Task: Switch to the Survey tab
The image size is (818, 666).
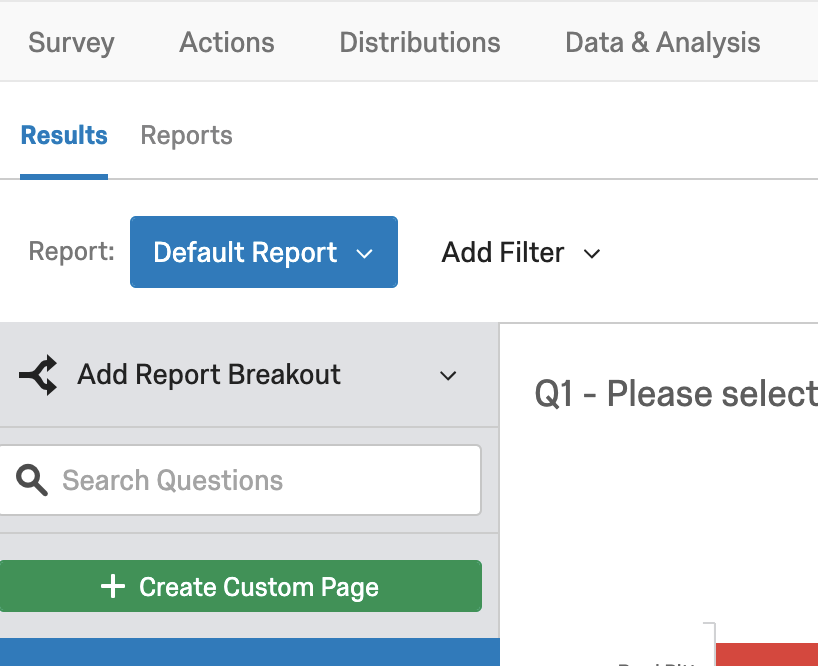Action: coord(71,43)
